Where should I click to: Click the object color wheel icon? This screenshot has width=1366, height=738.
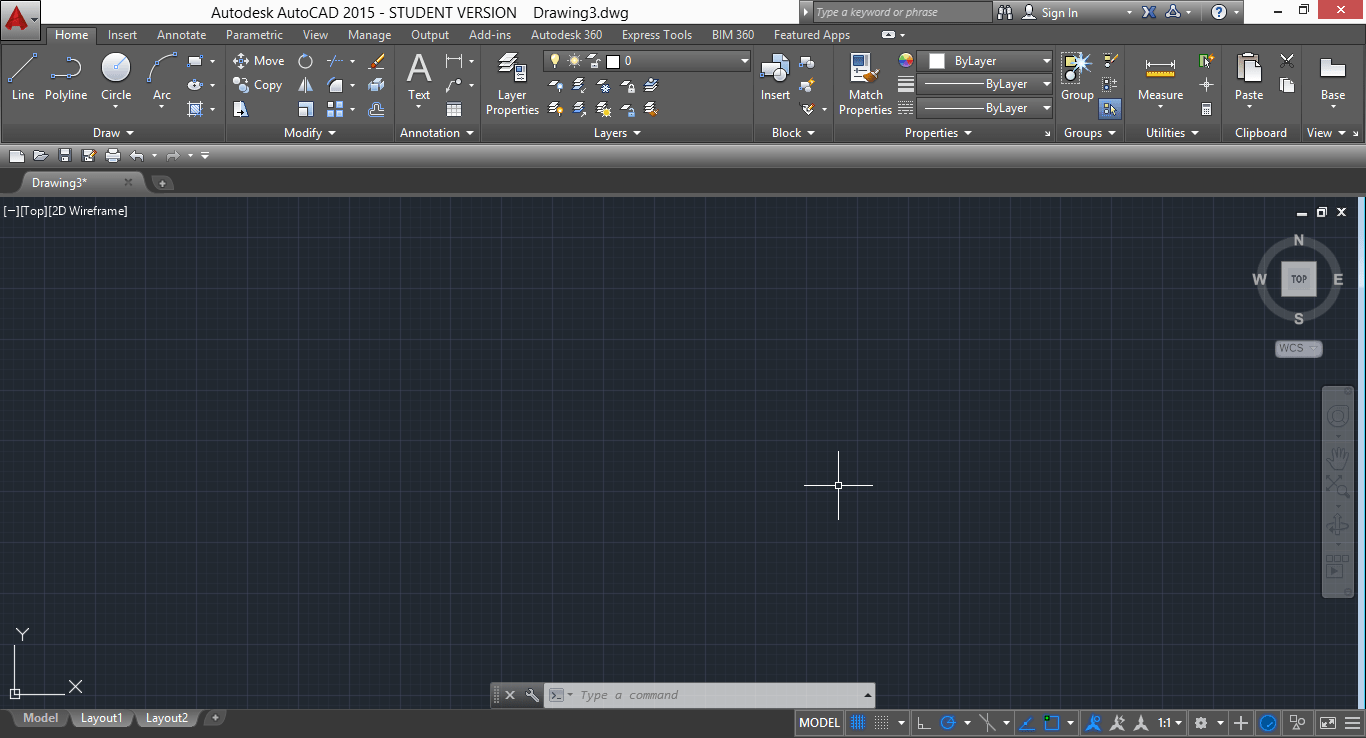click(x=906, y=61)
